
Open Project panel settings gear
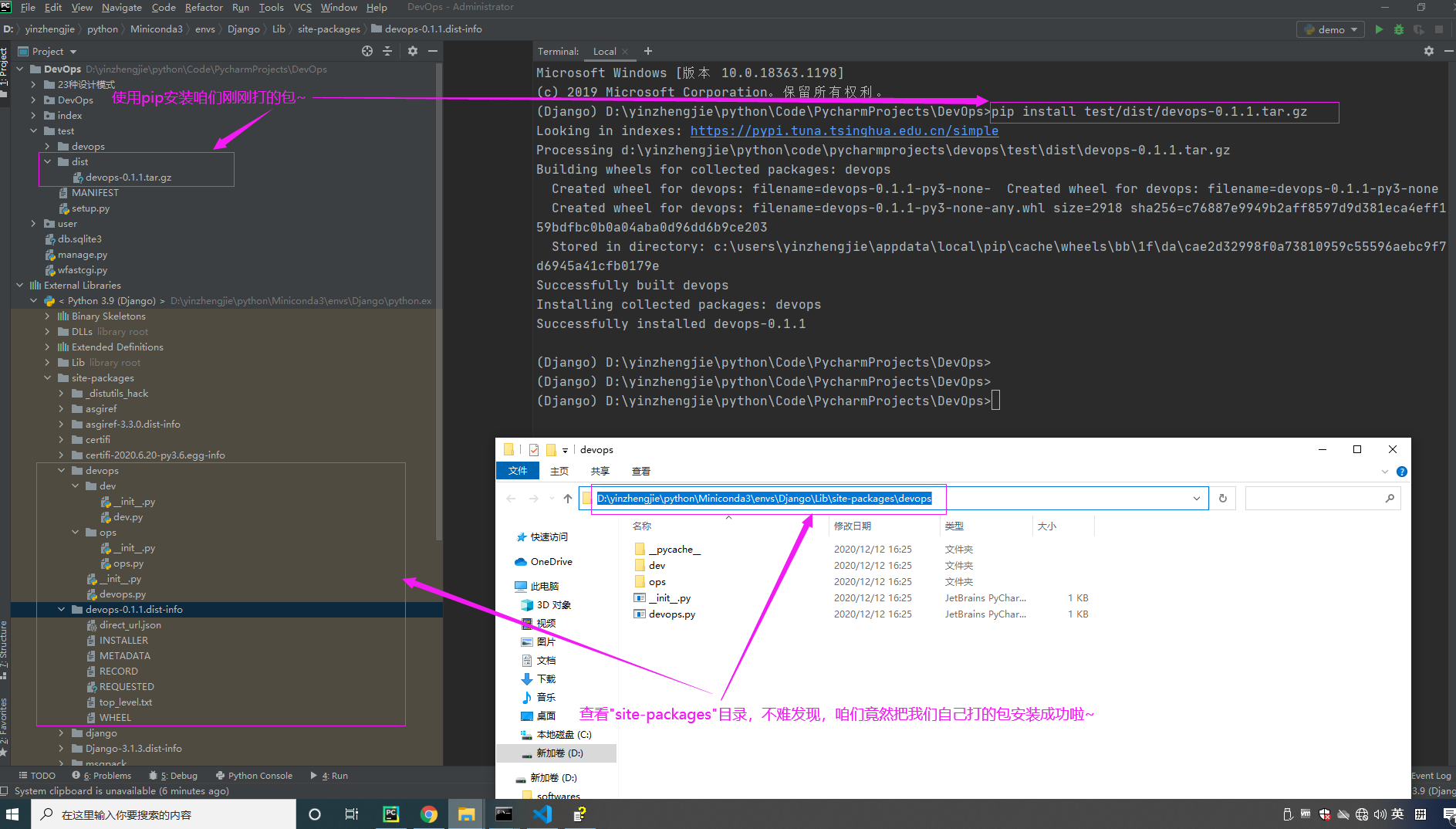[x=413, y=51]
